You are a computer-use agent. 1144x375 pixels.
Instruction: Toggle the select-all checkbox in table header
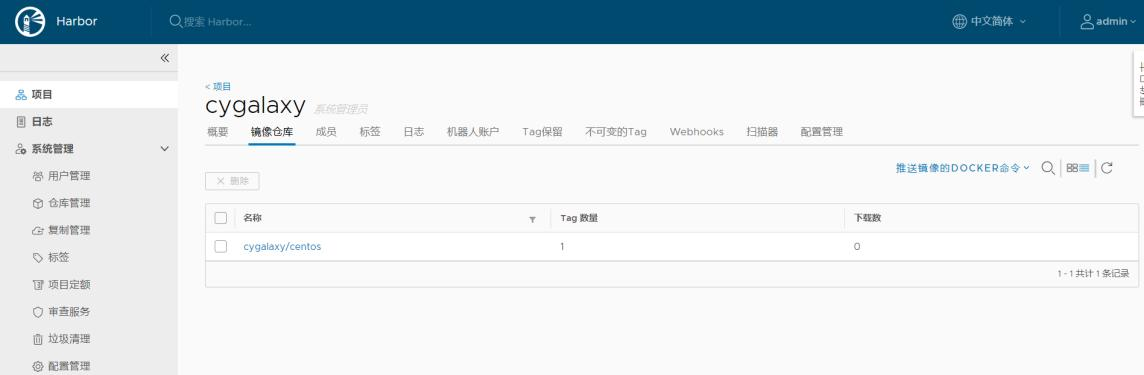coord(221,218)
